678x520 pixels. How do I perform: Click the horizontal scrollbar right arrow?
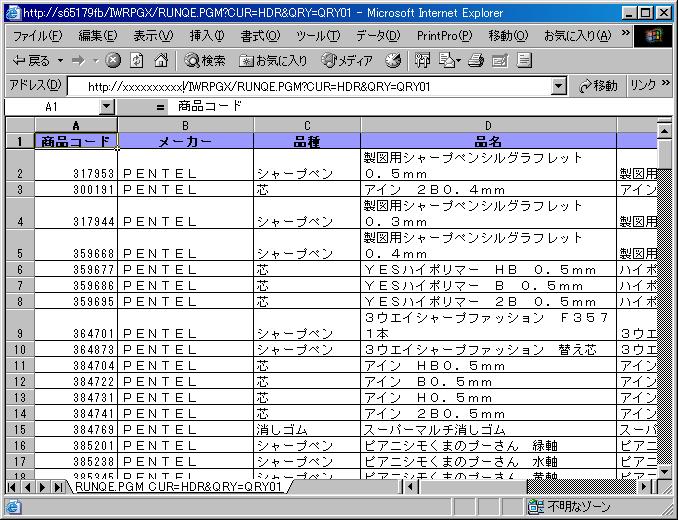tap(643, 487)
